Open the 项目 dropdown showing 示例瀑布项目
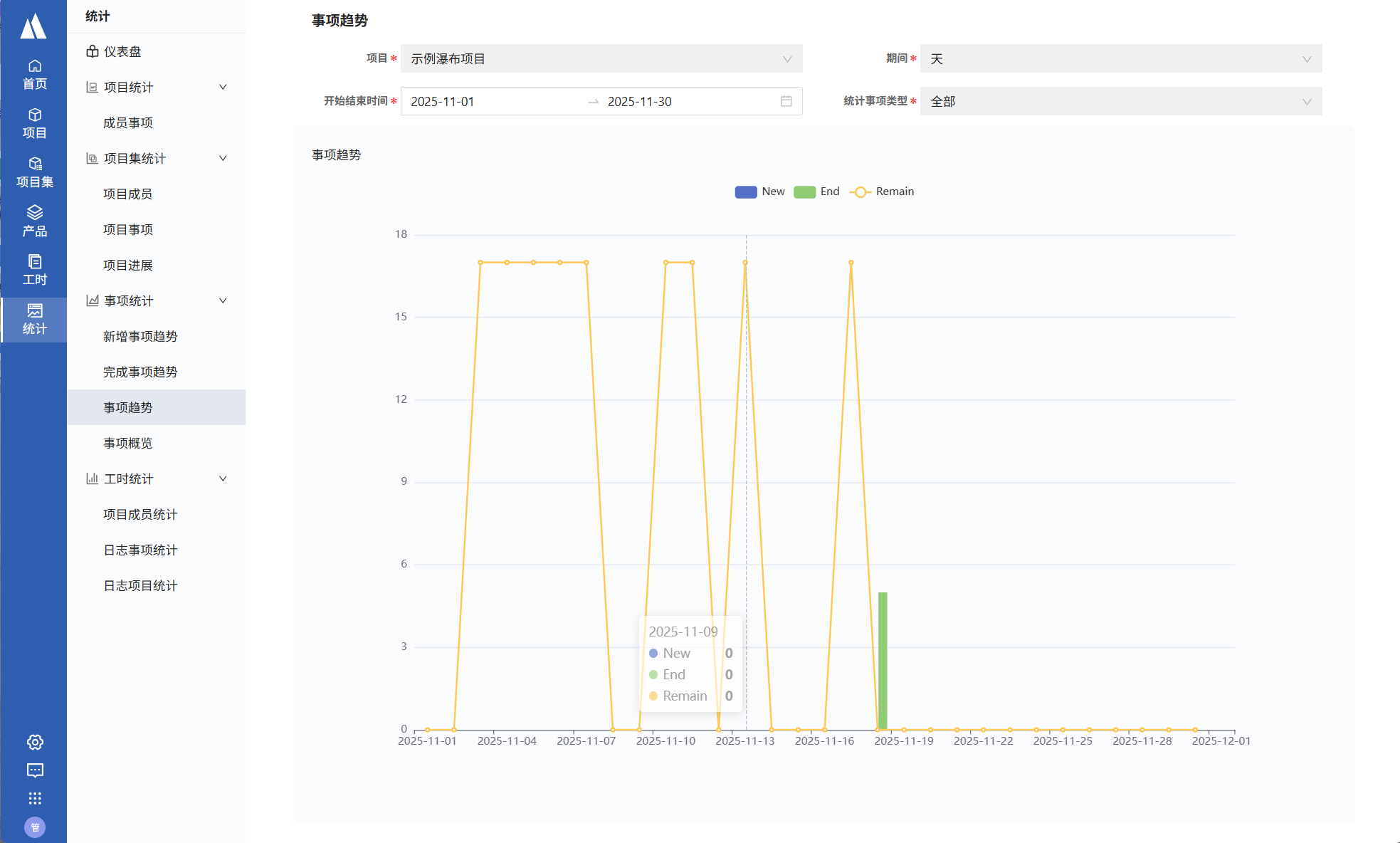 pos(601,58)
